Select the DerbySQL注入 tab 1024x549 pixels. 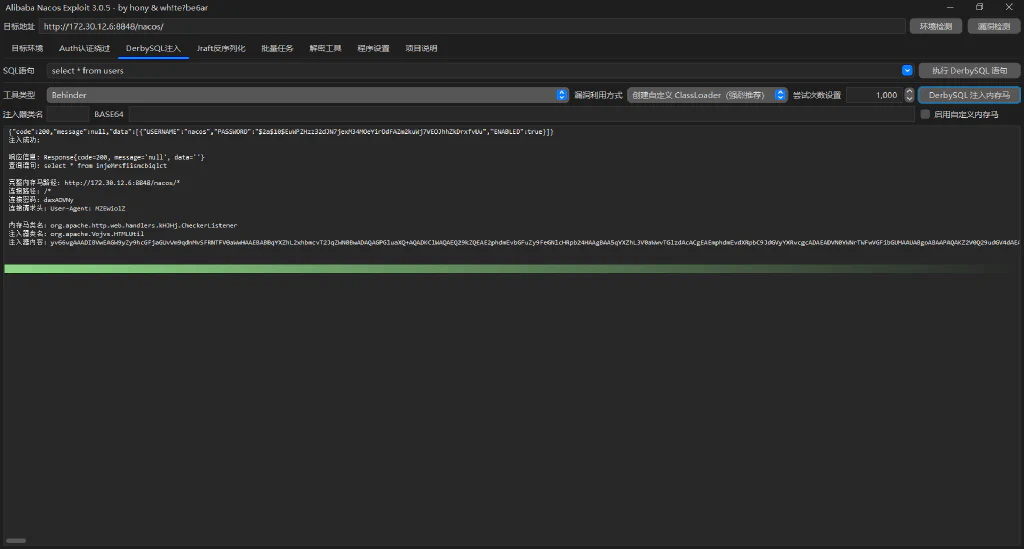click(x=153, y=48)
